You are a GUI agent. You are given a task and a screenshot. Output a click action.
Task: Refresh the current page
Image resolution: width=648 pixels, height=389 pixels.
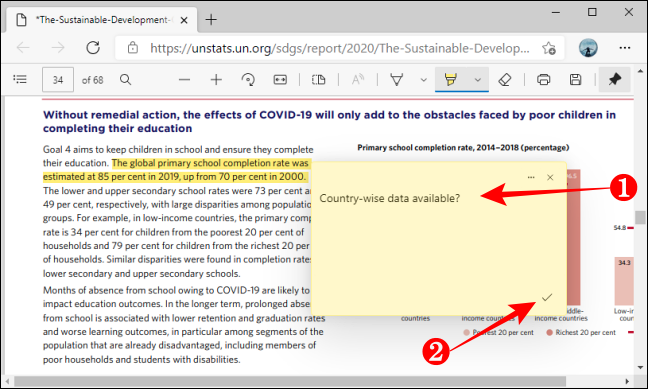93,48
